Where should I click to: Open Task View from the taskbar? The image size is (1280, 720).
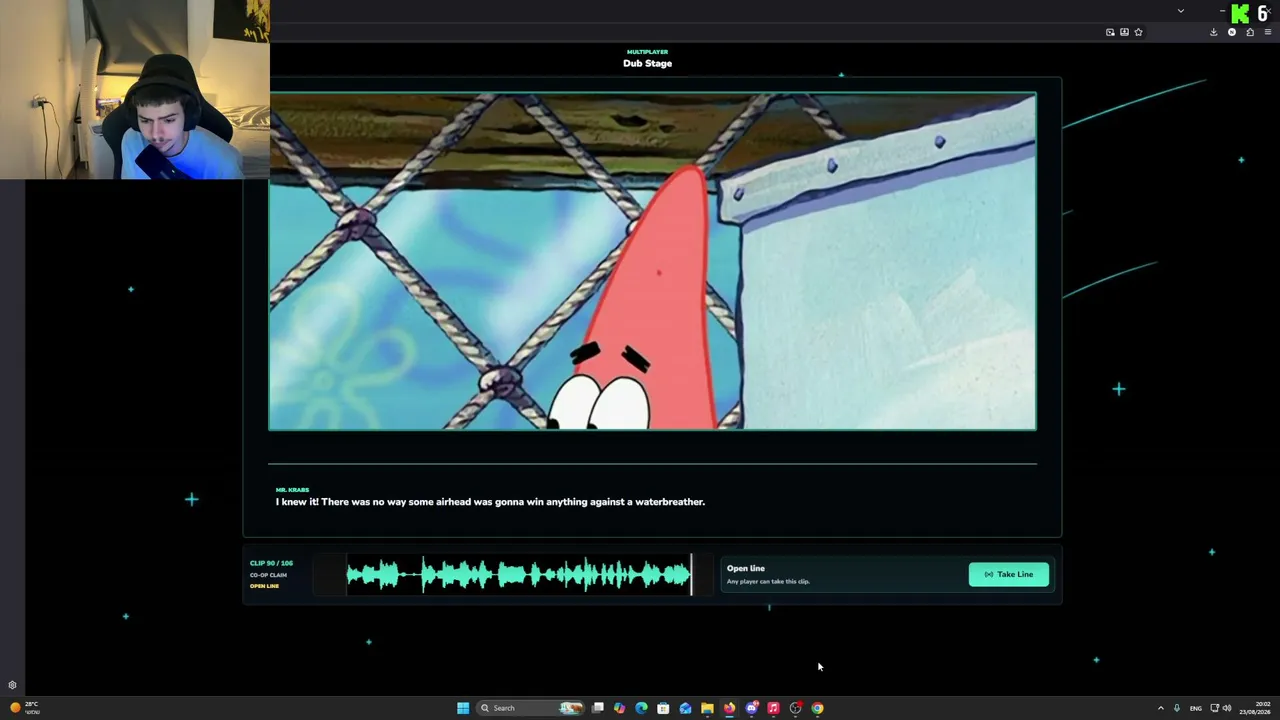(598, 708)
